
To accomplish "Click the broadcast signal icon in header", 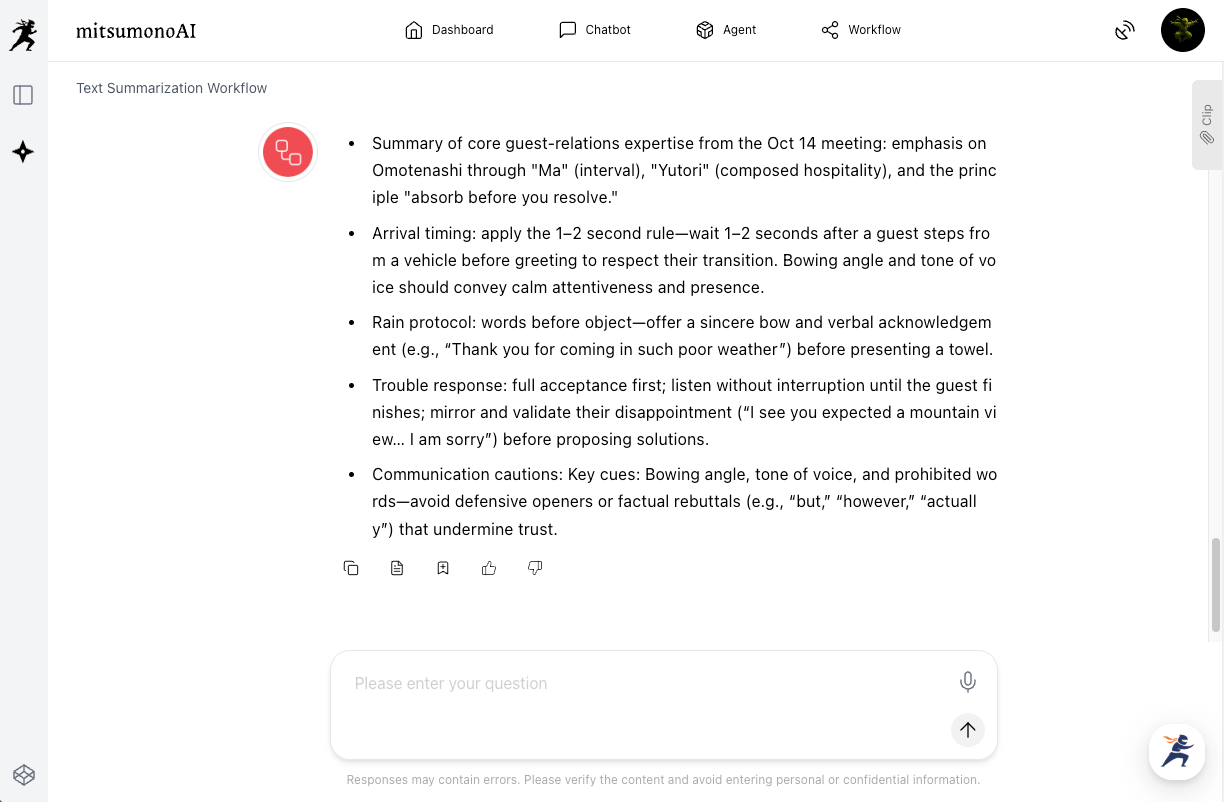I will pyautogui.click(x=1125, y=30).
